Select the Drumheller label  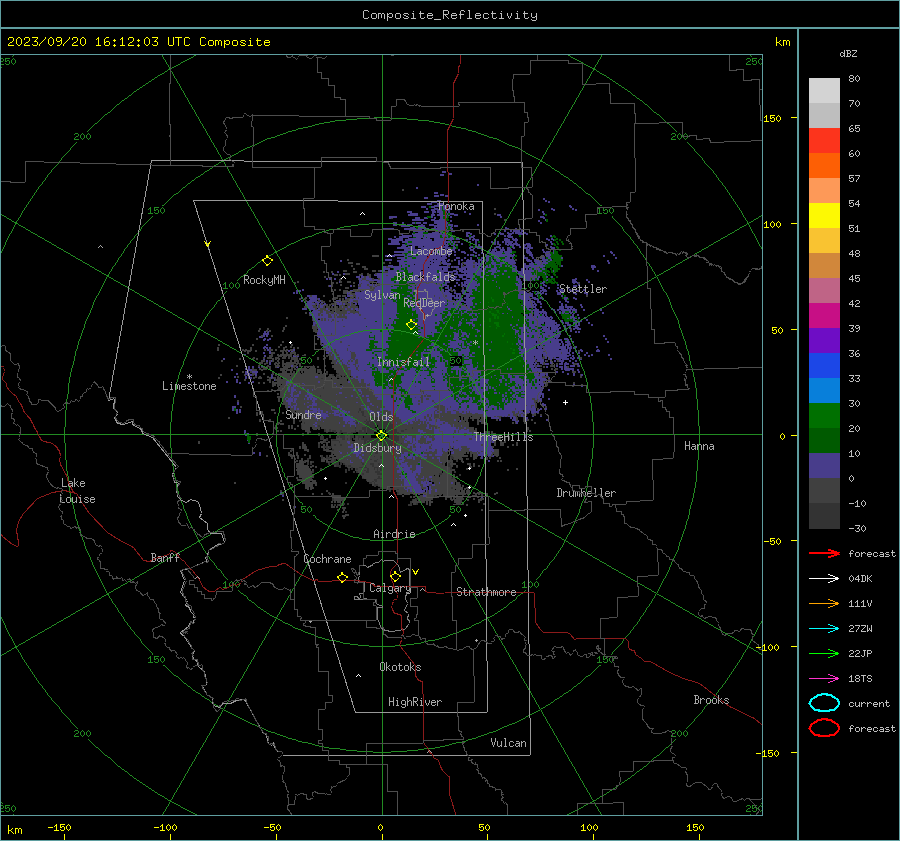(586, 493)
